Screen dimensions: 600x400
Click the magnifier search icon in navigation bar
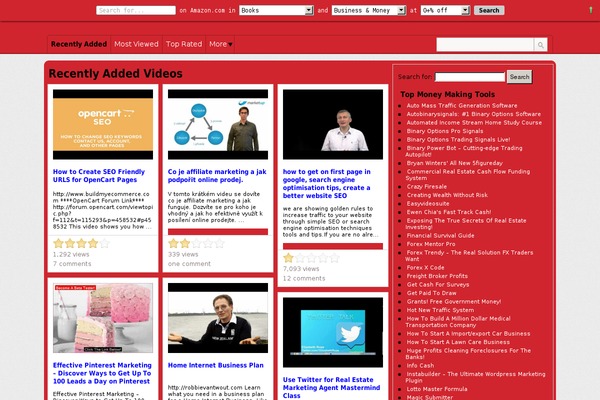coord(540,45)
